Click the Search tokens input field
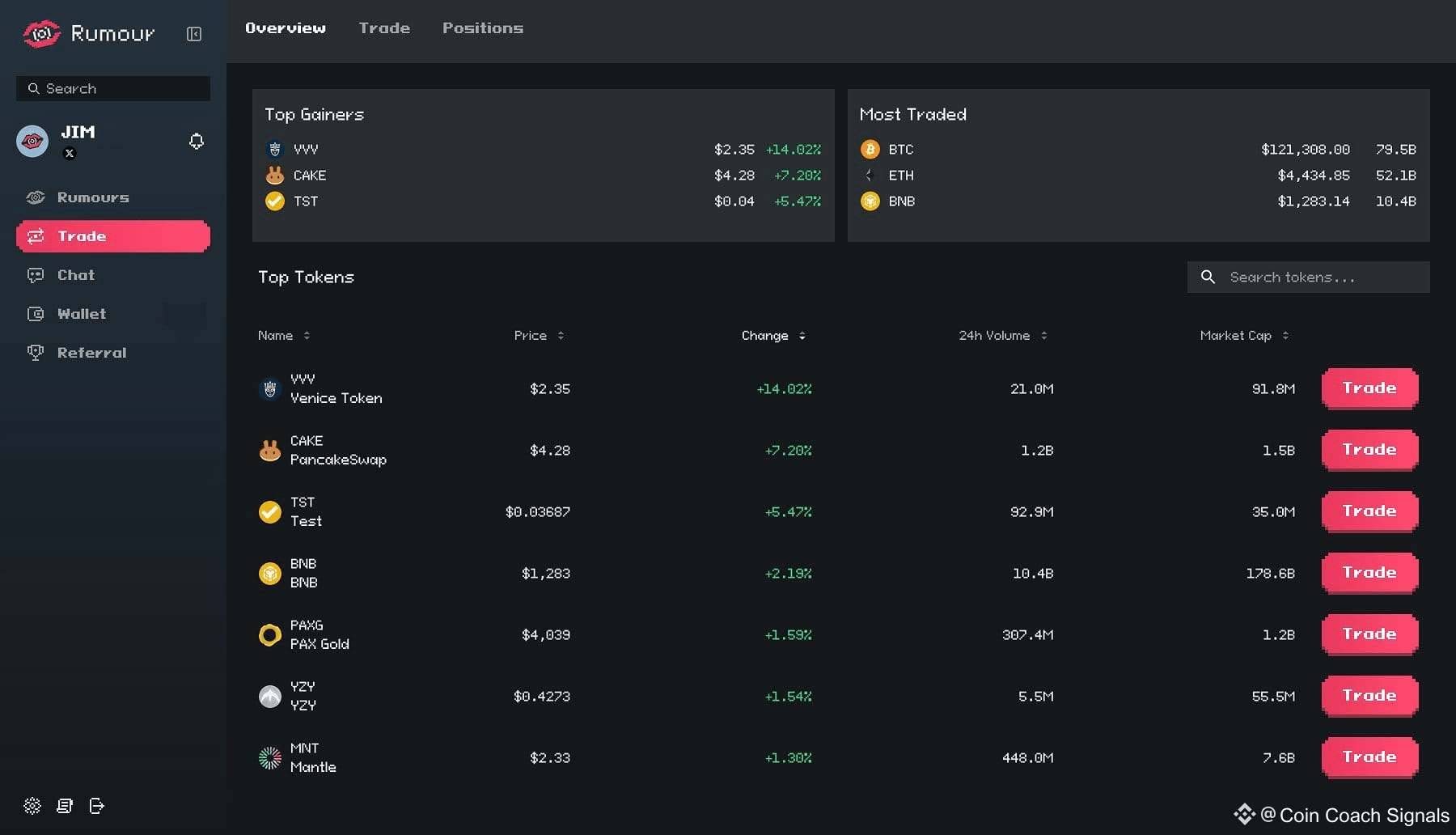This screenshot has height=835, width=1456. pos(1309,278)
